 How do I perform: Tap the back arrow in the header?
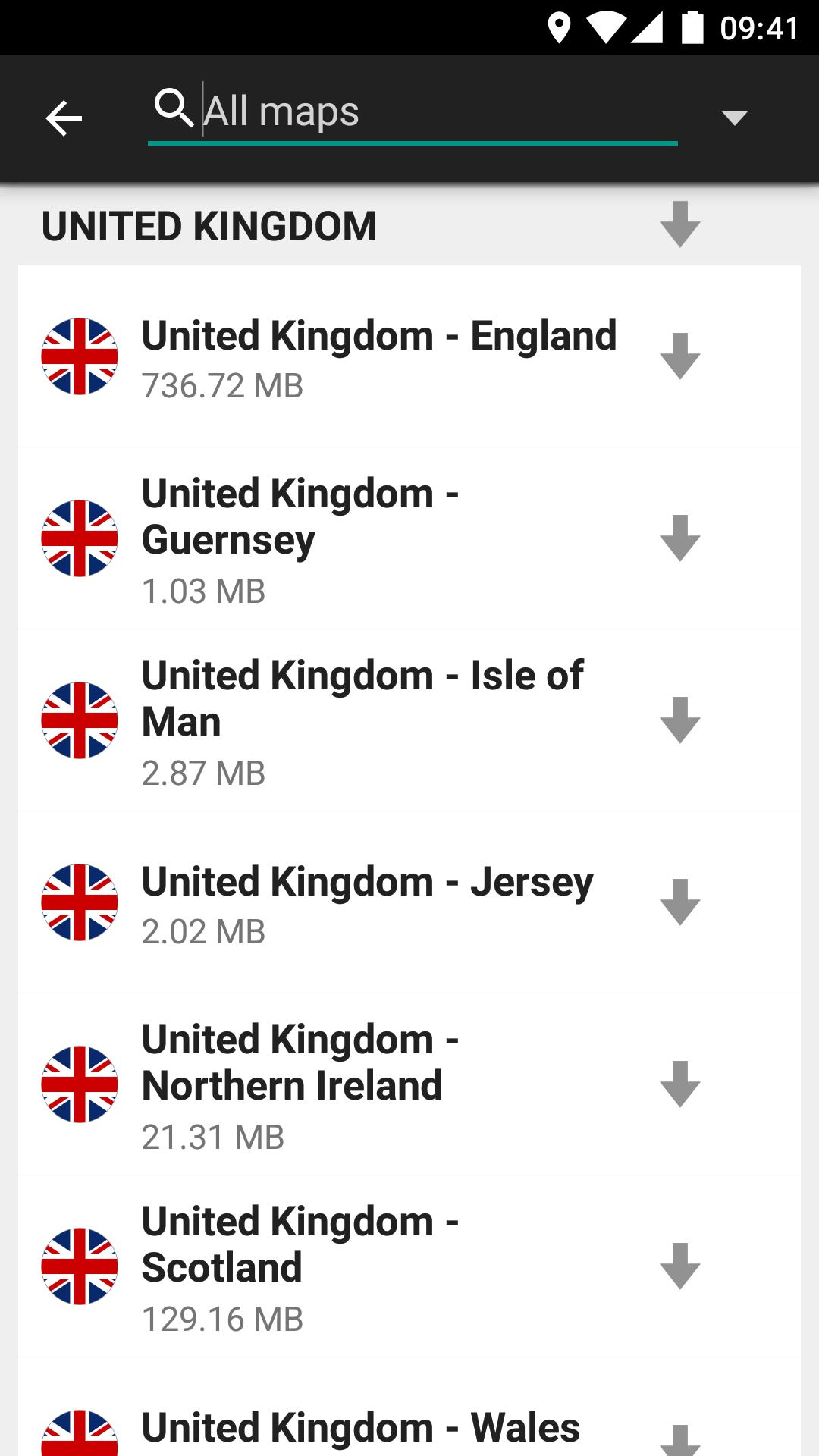click(x=64, y=118)
